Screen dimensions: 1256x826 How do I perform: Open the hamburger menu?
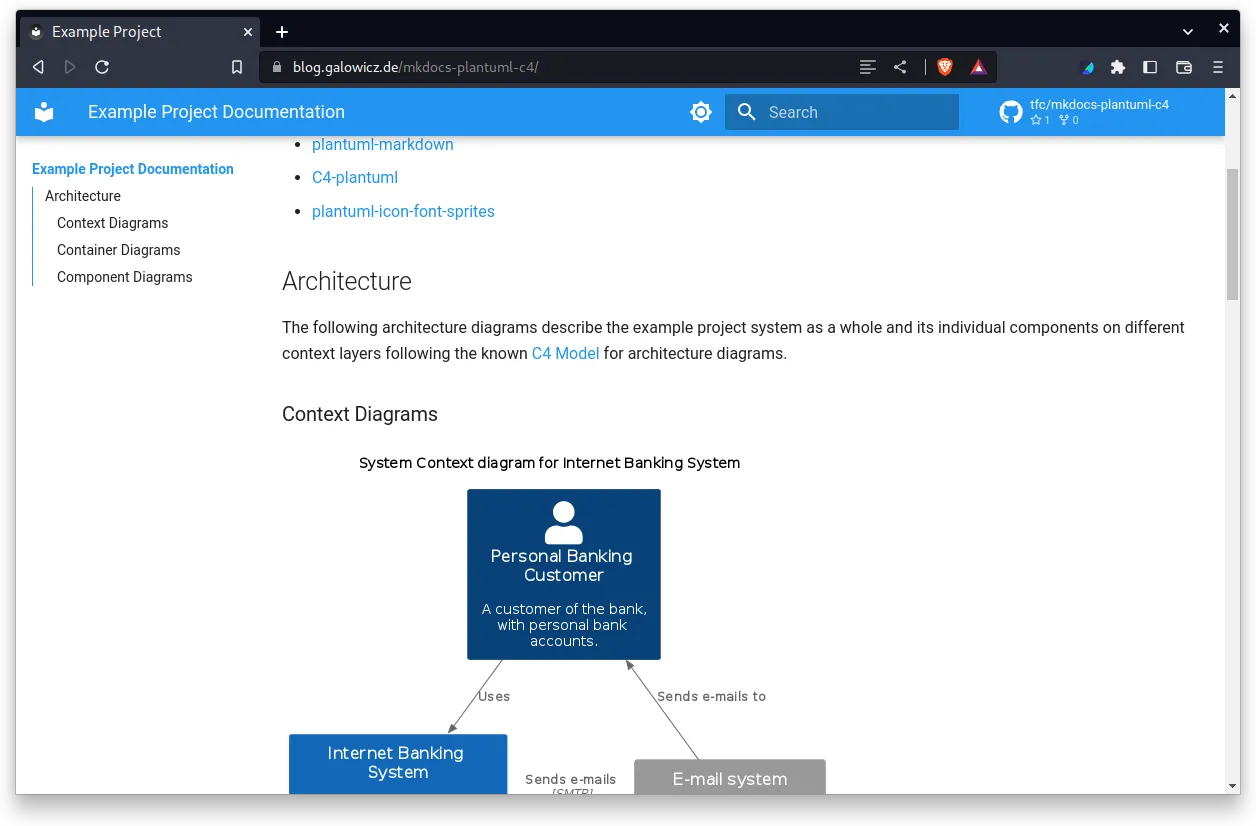(x=1218, y=67)
